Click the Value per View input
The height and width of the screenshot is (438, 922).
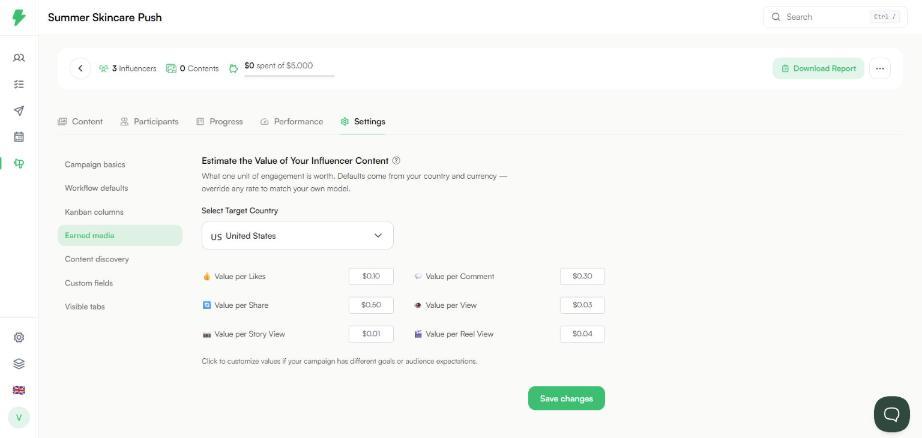[582, 305]
